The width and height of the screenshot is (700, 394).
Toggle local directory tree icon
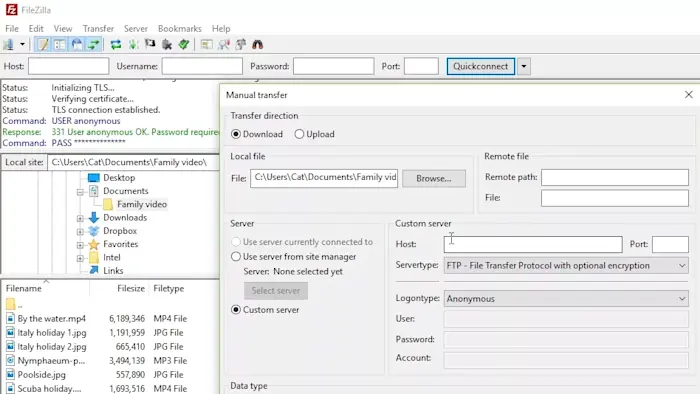tap(60, 45)
